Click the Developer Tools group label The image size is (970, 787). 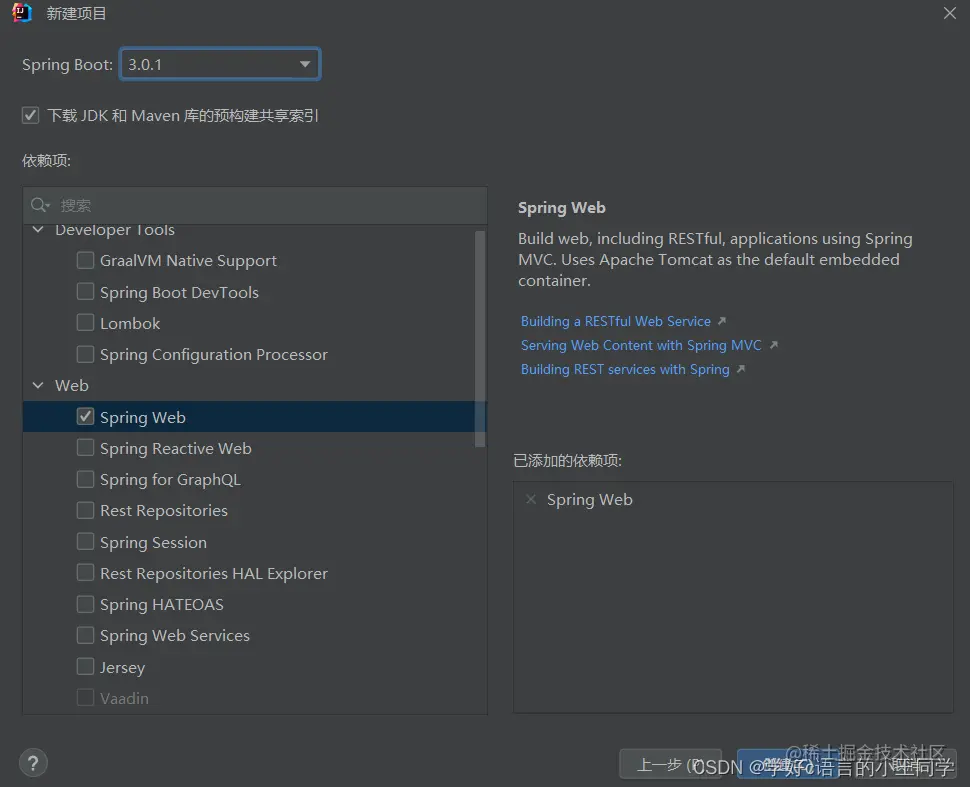114,230
